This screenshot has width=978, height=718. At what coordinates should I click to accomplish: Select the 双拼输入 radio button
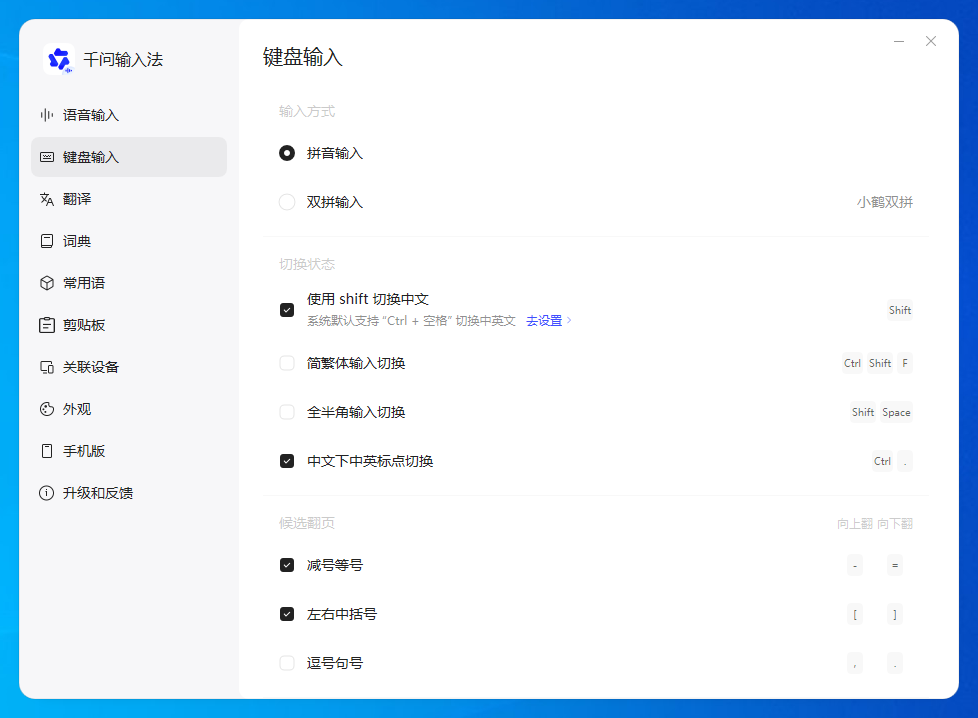(x=287, y=202)
